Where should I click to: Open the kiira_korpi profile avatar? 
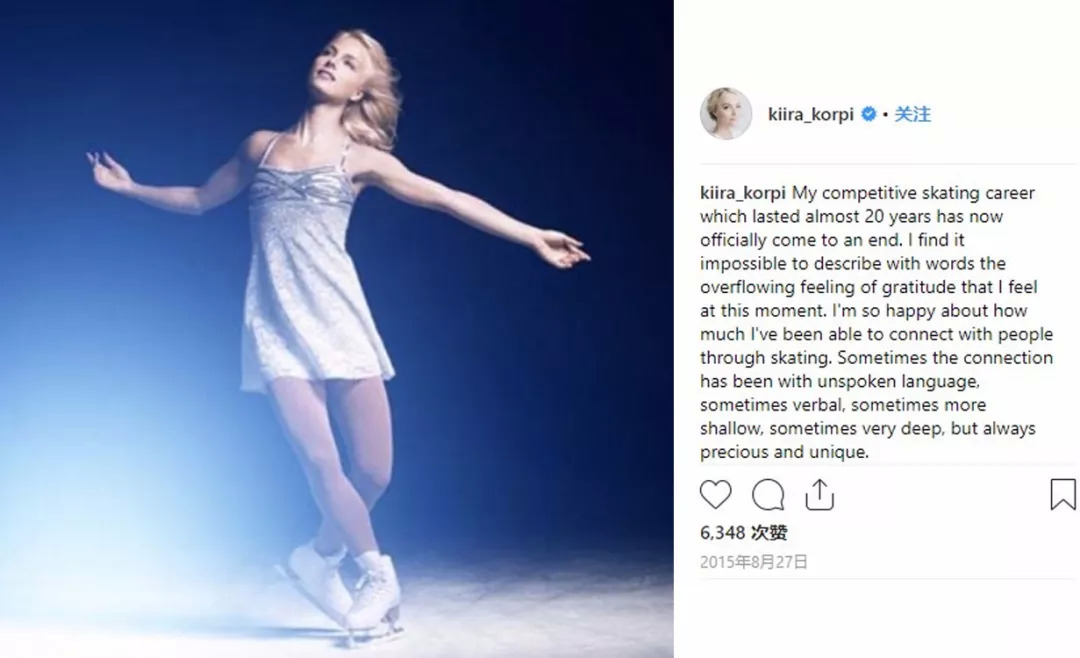tap(725, 114)
